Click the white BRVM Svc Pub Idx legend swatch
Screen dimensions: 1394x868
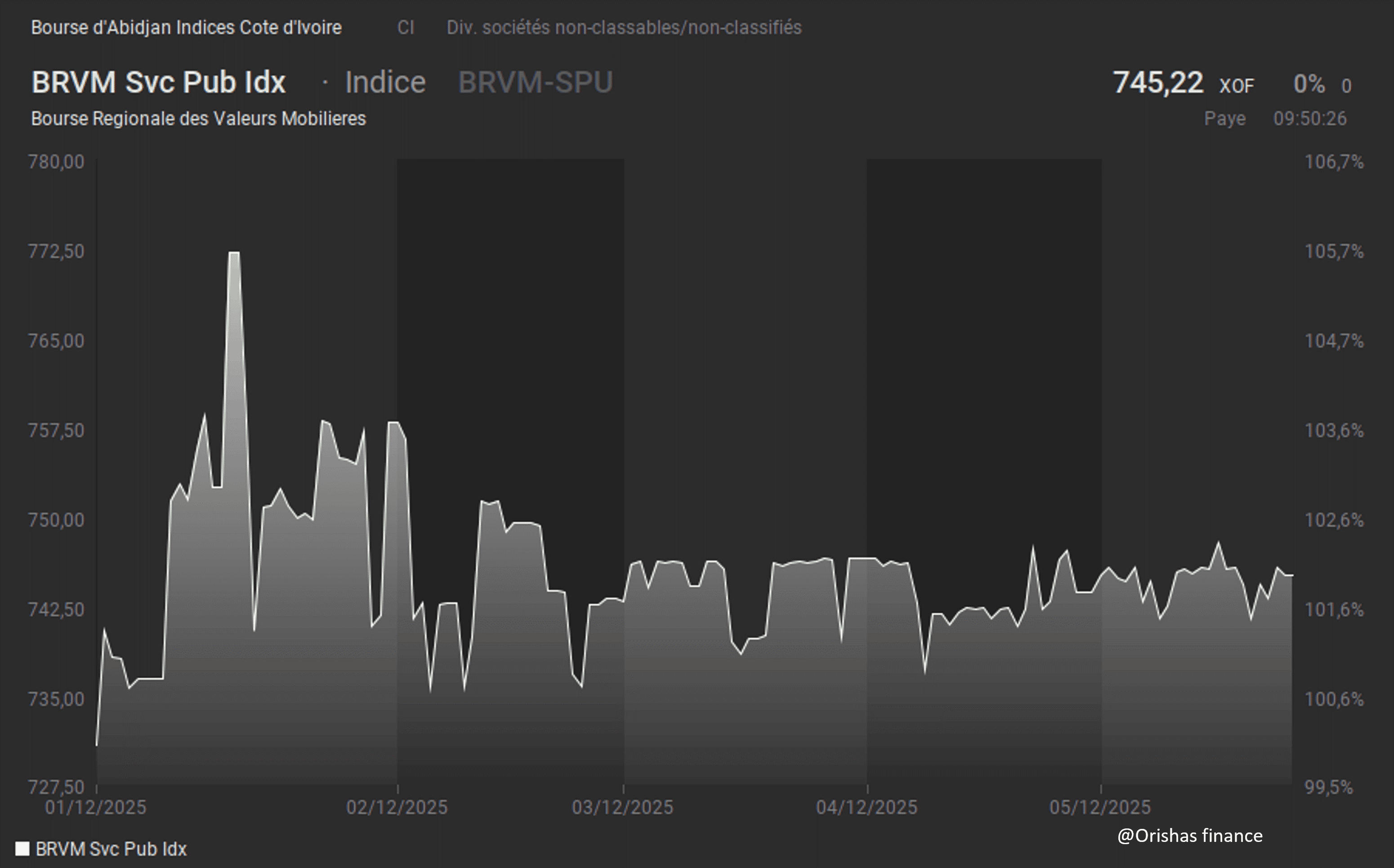[x=22, y=849]
